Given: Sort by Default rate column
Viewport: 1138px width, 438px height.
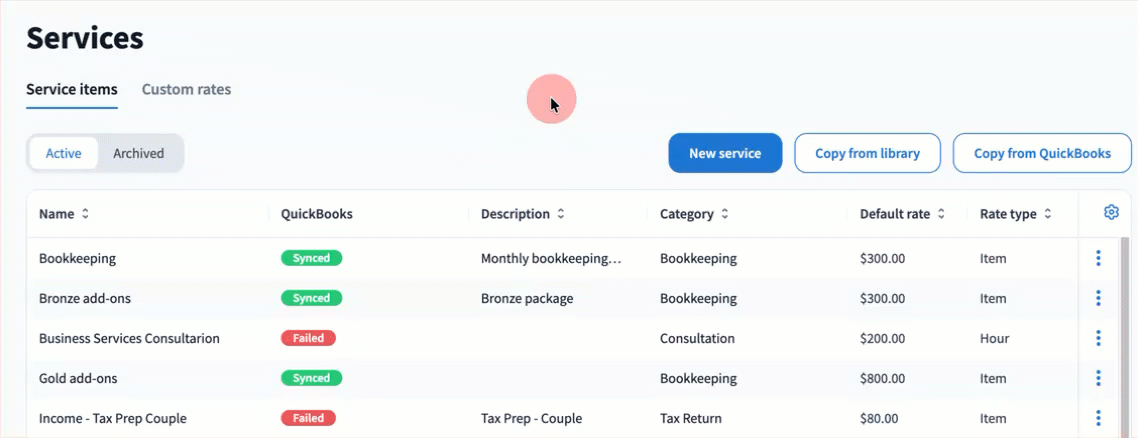Looking at the screenshot, I should click(x=902, y=214).
